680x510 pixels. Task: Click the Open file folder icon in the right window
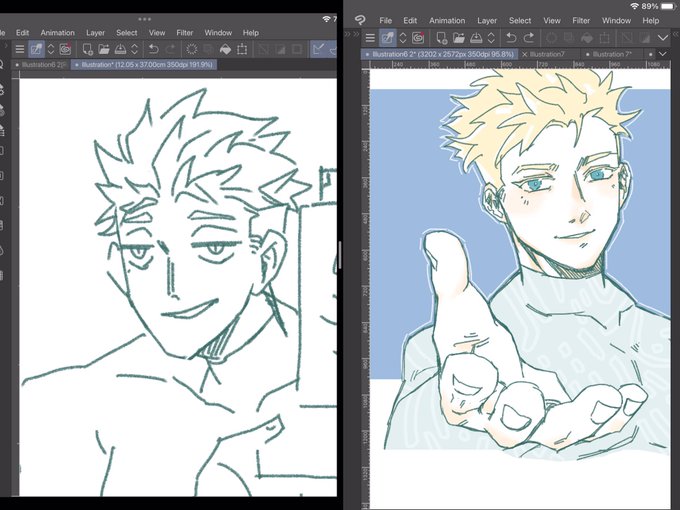458,38
